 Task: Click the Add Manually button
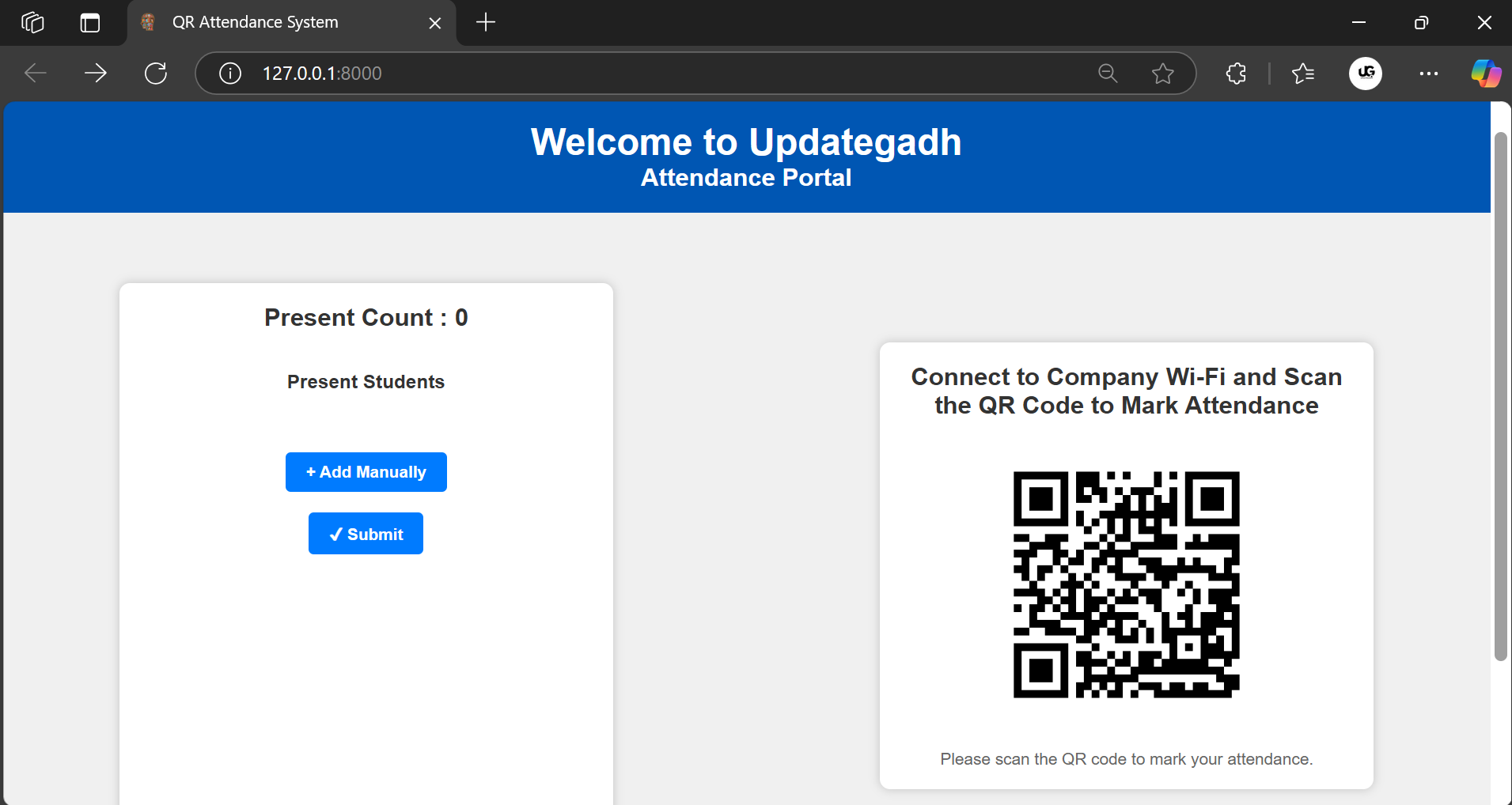point(366,472)
